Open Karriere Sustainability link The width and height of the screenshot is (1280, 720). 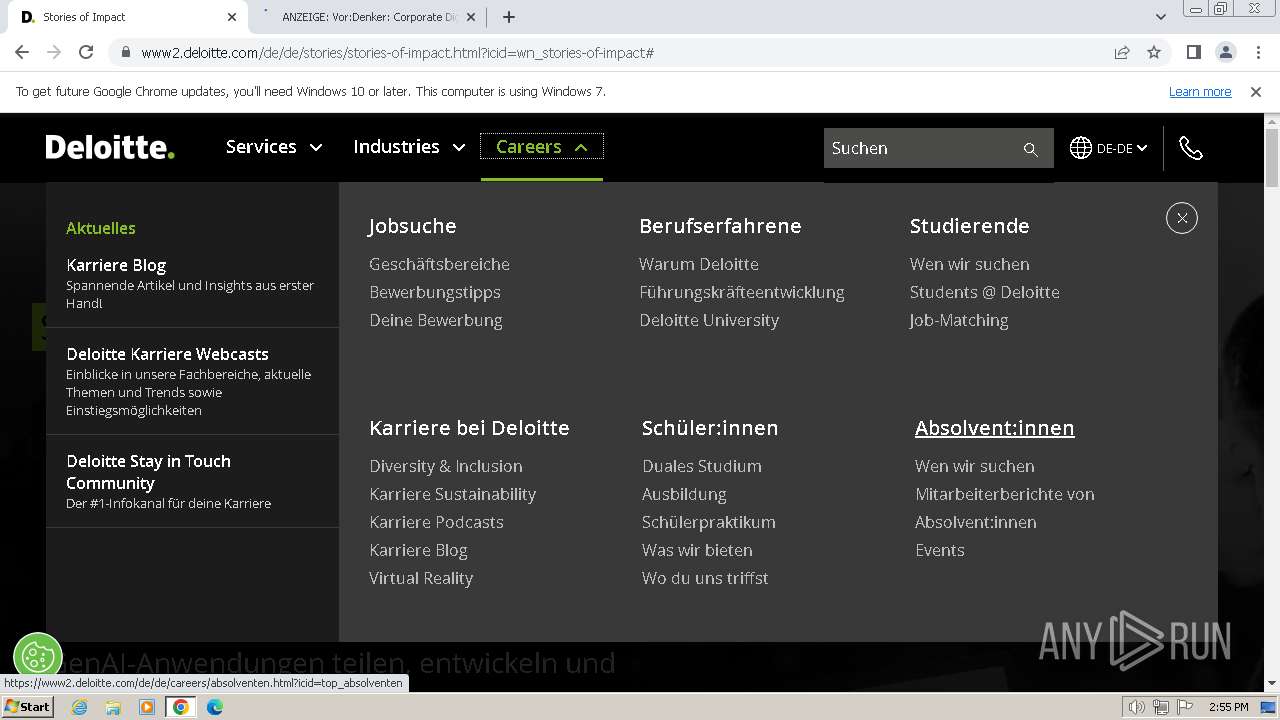[452, 494]
